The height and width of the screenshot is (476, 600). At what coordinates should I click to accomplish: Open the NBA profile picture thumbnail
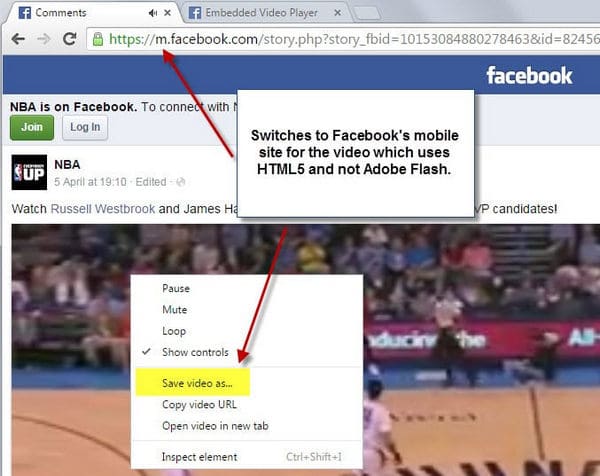click(29, 172)
